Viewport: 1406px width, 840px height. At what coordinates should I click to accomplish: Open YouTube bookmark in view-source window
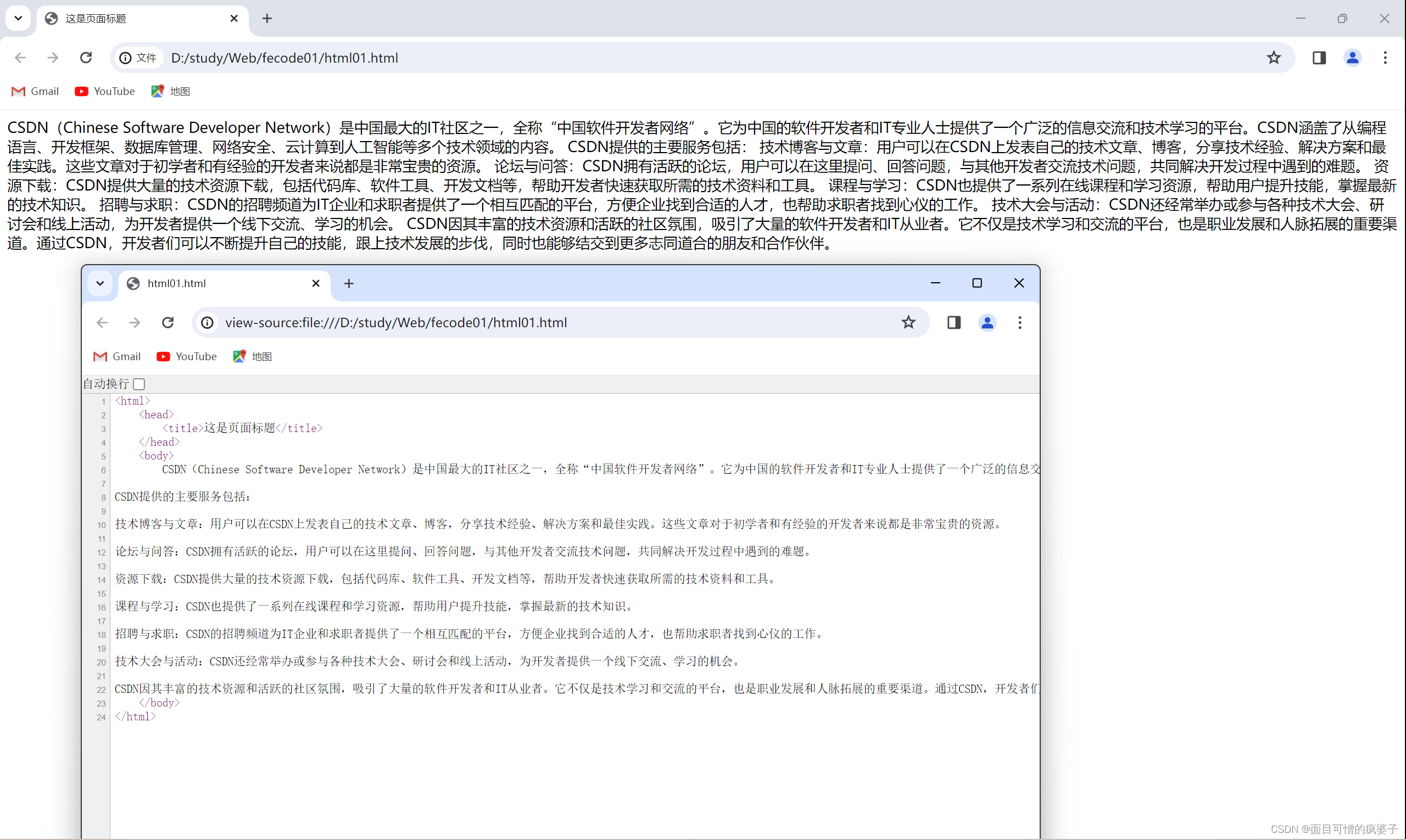tap(186, 356)
